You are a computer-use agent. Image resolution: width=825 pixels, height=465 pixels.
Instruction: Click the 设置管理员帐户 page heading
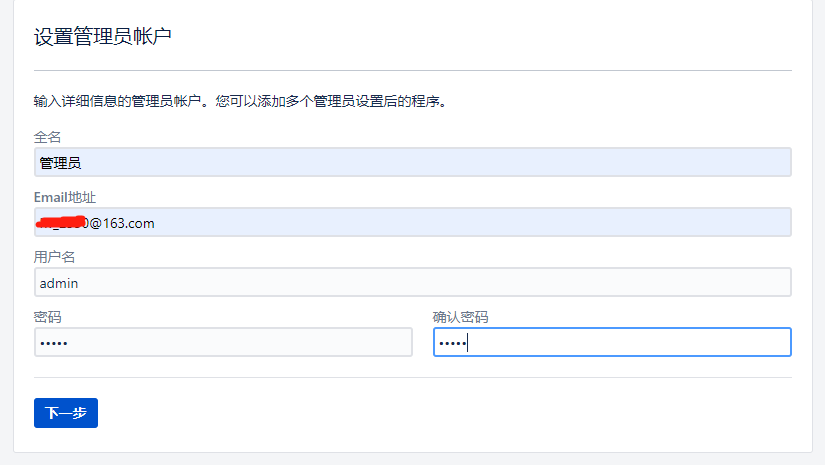pyautogui.click(x=103, y=36)
